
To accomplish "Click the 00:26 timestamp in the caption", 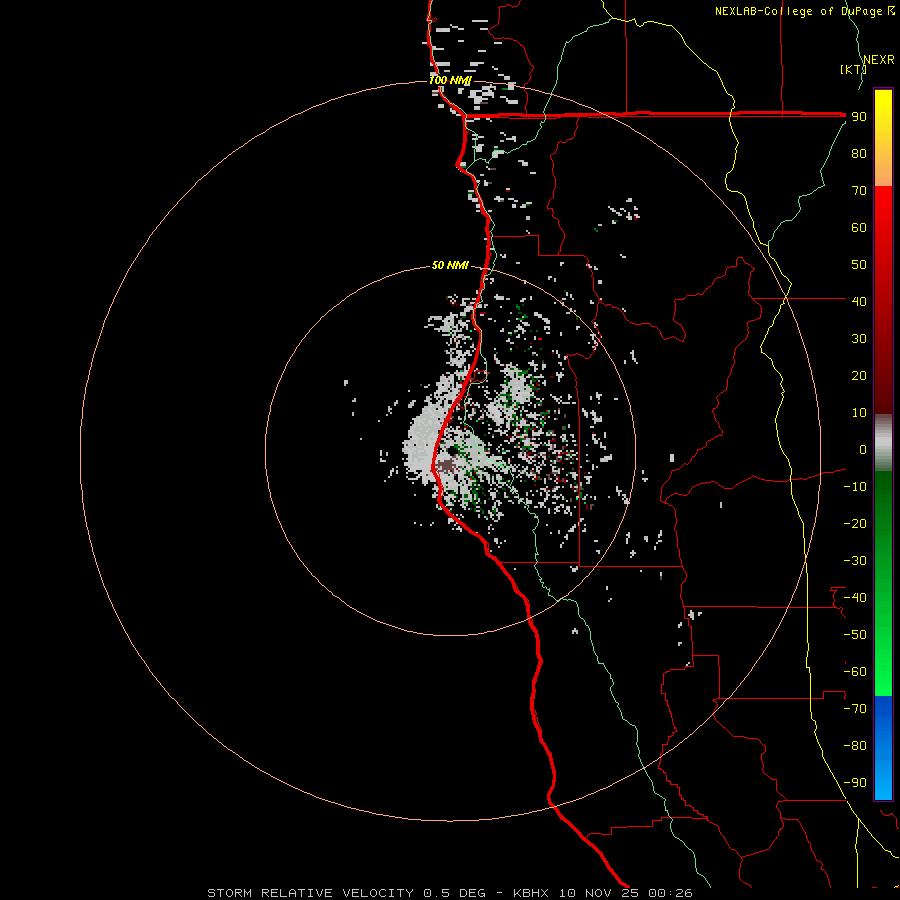I will tap(670, 893).
